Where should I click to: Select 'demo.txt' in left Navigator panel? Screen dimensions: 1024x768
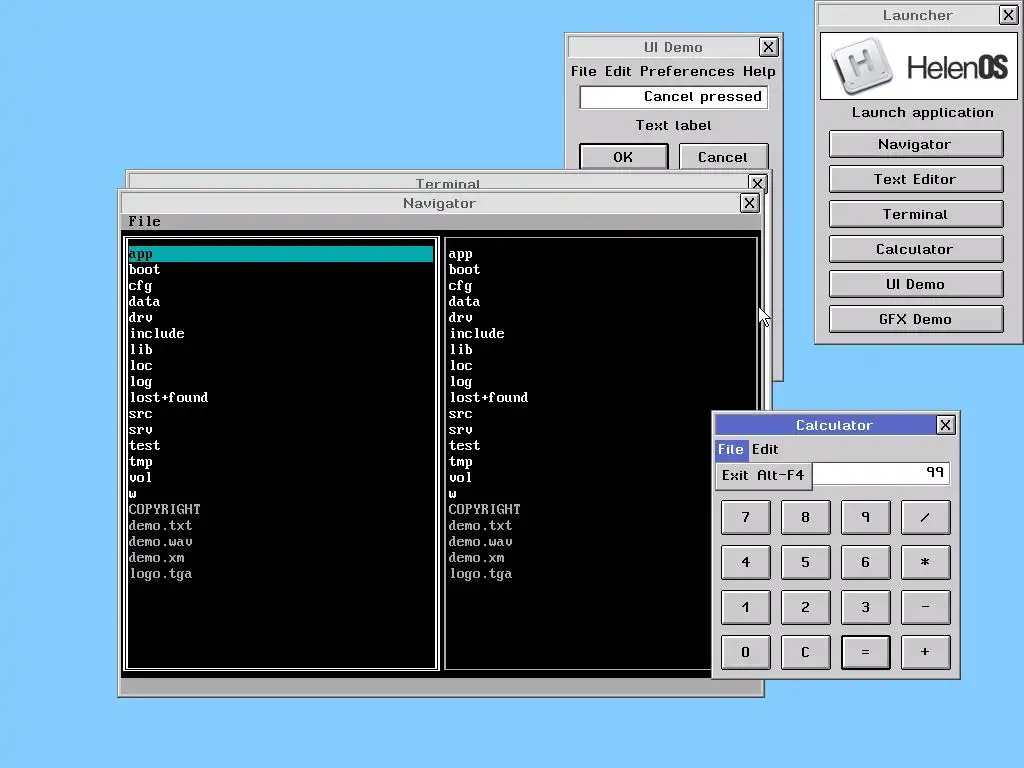coord(280,526)
